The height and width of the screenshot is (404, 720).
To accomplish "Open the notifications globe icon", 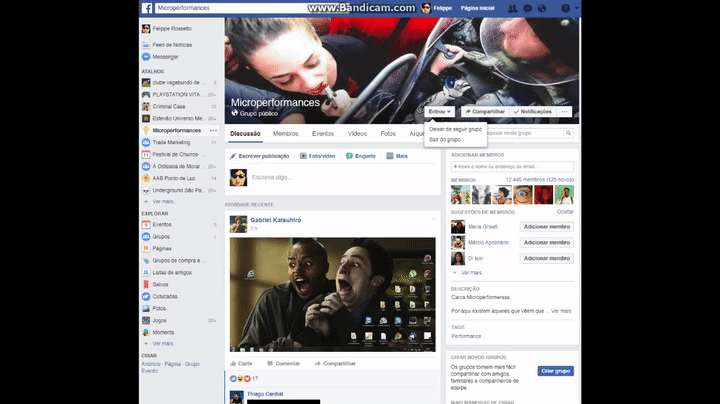I will (541, 8).
